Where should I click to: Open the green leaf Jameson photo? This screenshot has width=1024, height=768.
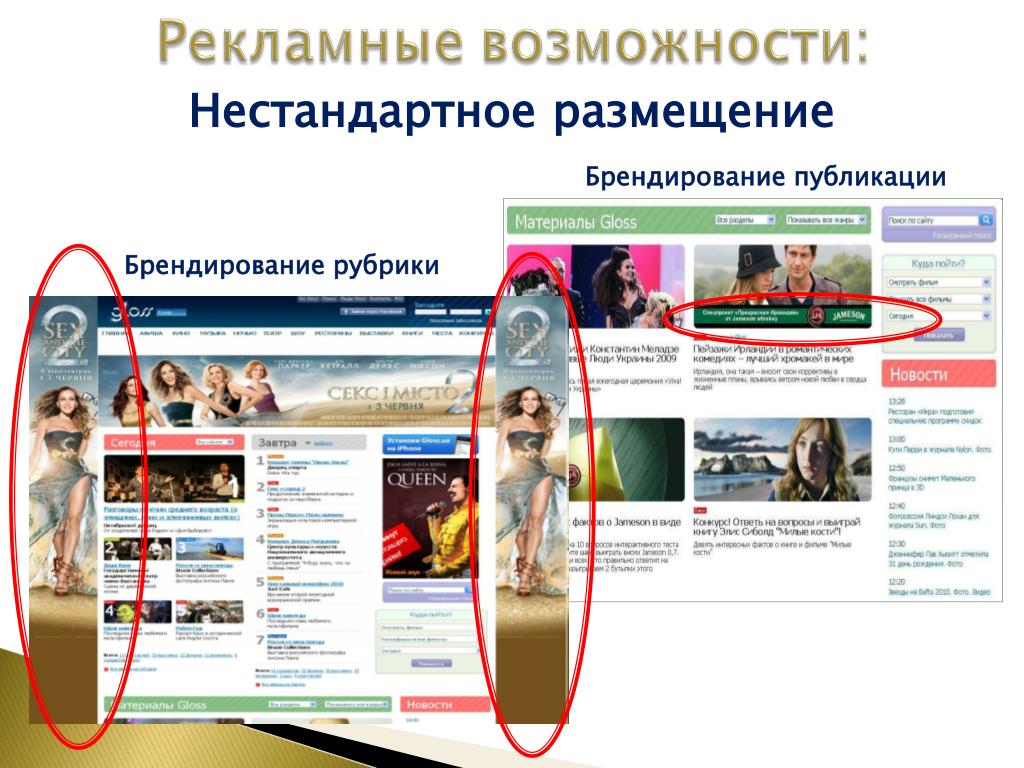pyautogui.click(x=626, y=460)
